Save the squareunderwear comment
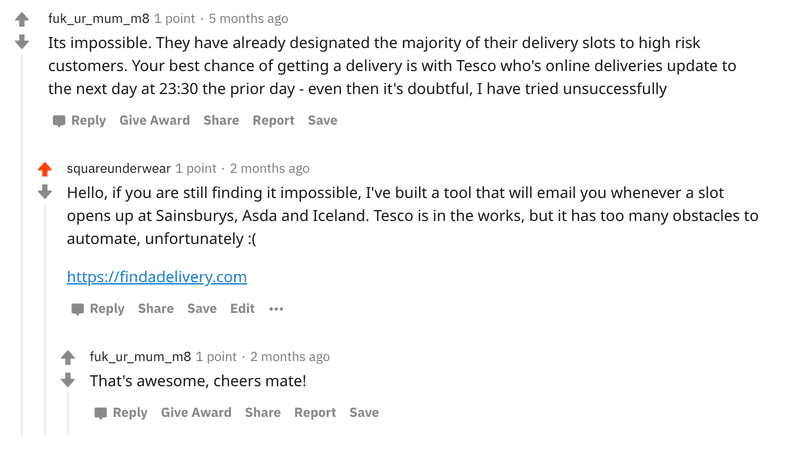Image resolution: width=800 pixels, height=454 pixels. click(202, 308)
